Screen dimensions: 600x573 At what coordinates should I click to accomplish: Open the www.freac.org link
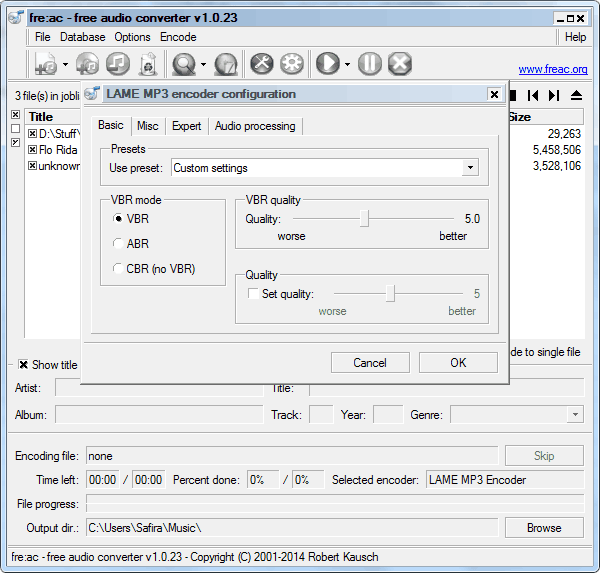click(553, 69)
